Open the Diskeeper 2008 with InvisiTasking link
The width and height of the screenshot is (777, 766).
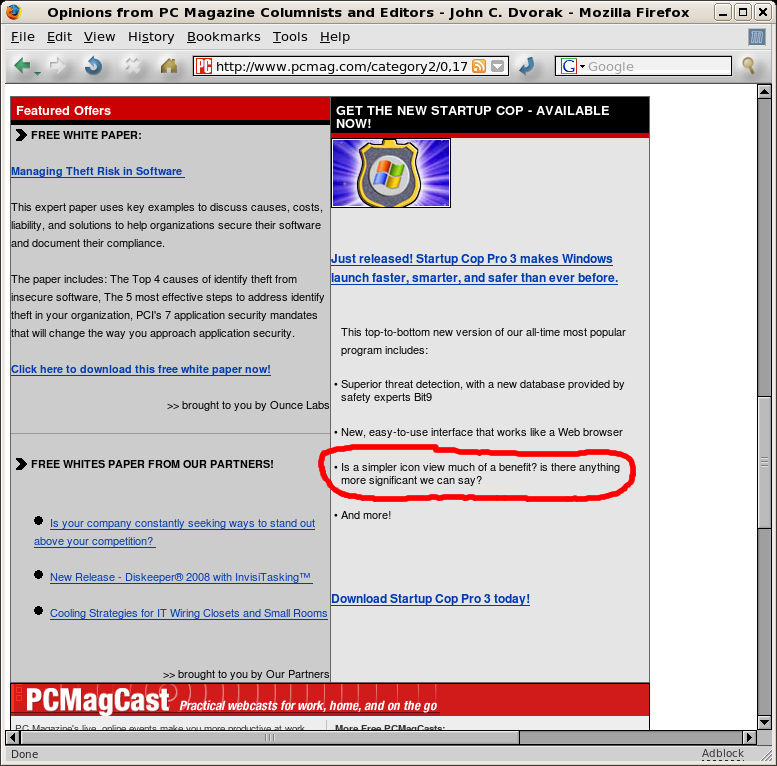pos(181,577)
